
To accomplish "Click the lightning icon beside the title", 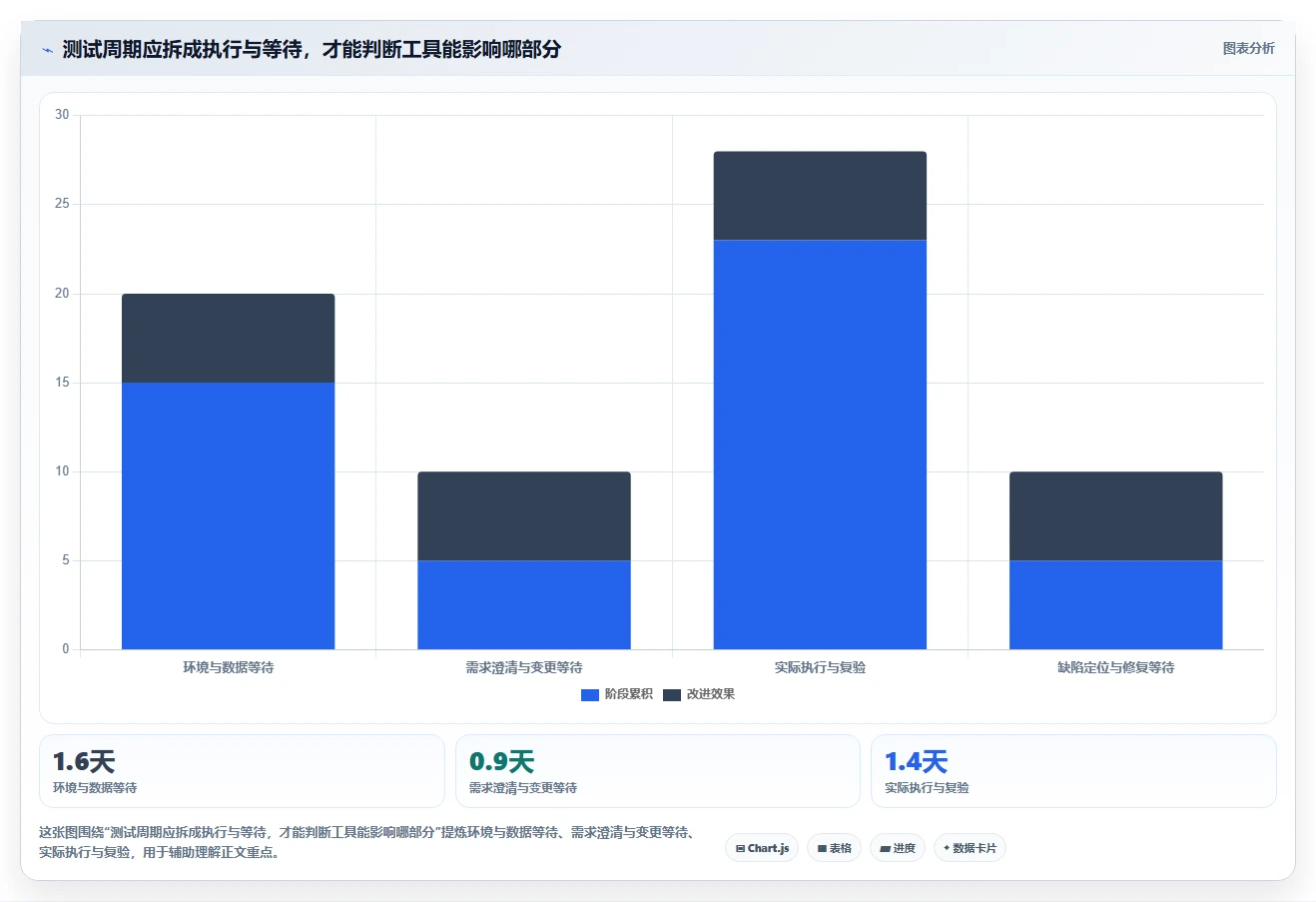I will pos(47,50).
